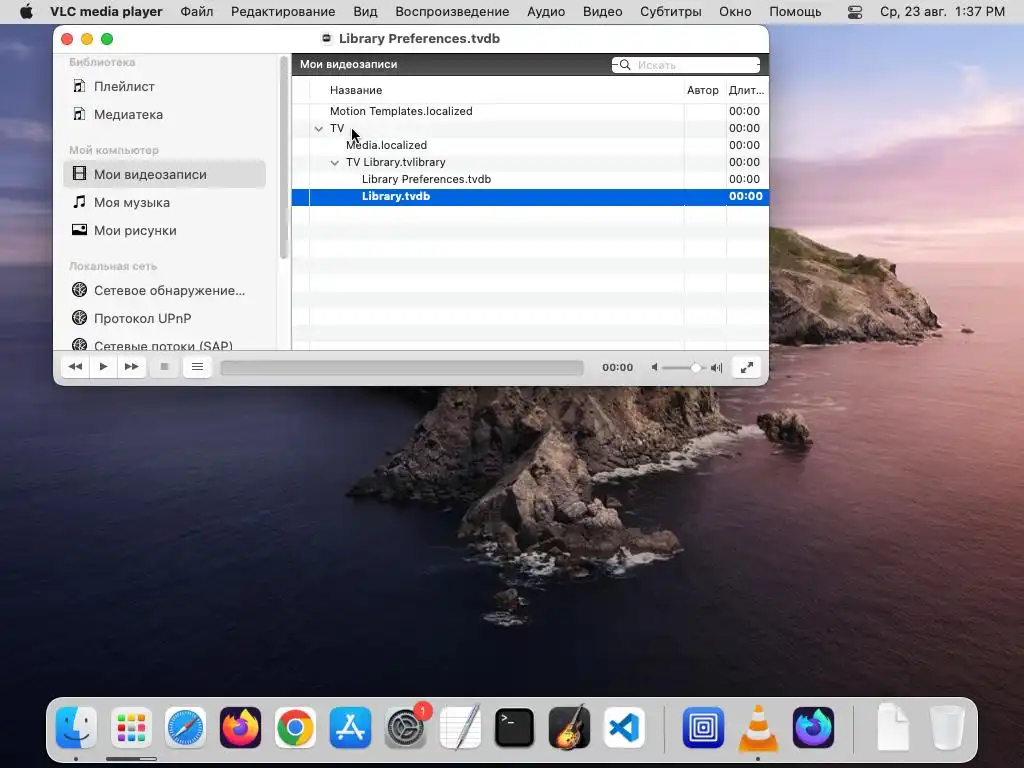Open TextEdit from the Dock
The height and width of the screenshot is (768, 1024).
coord(460,727)
